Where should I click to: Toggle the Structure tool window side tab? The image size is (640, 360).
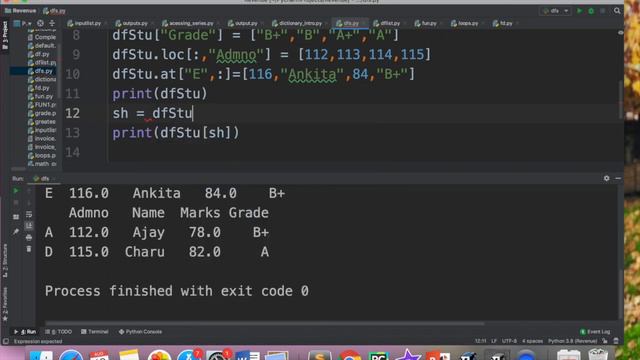(x=5, y=260)
